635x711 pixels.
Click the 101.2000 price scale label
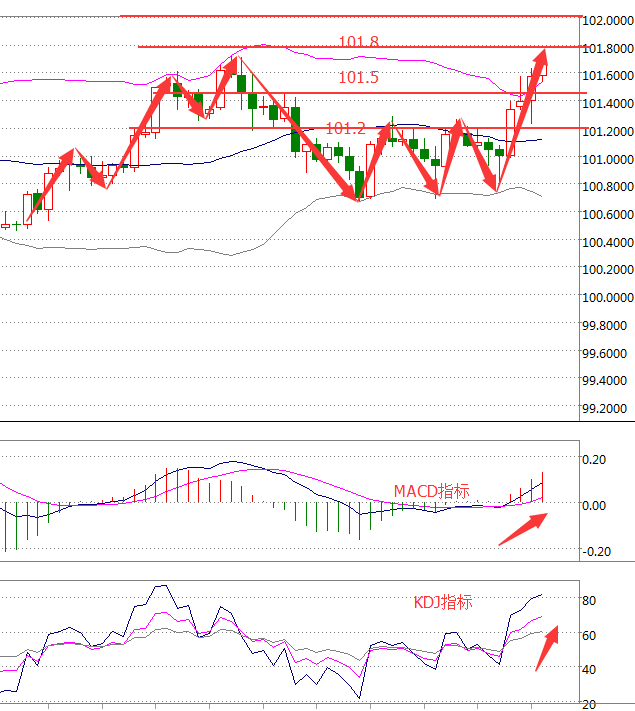pyautogui.click(x=608, y=131)
